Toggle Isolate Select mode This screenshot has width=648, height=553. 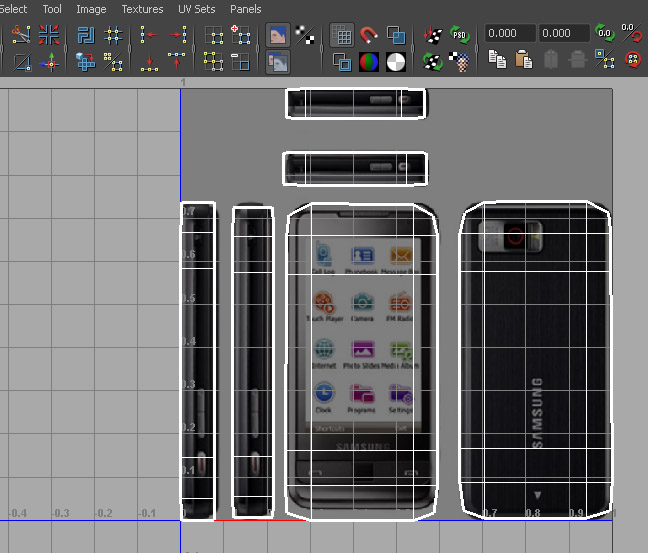(x=214, y=35)
